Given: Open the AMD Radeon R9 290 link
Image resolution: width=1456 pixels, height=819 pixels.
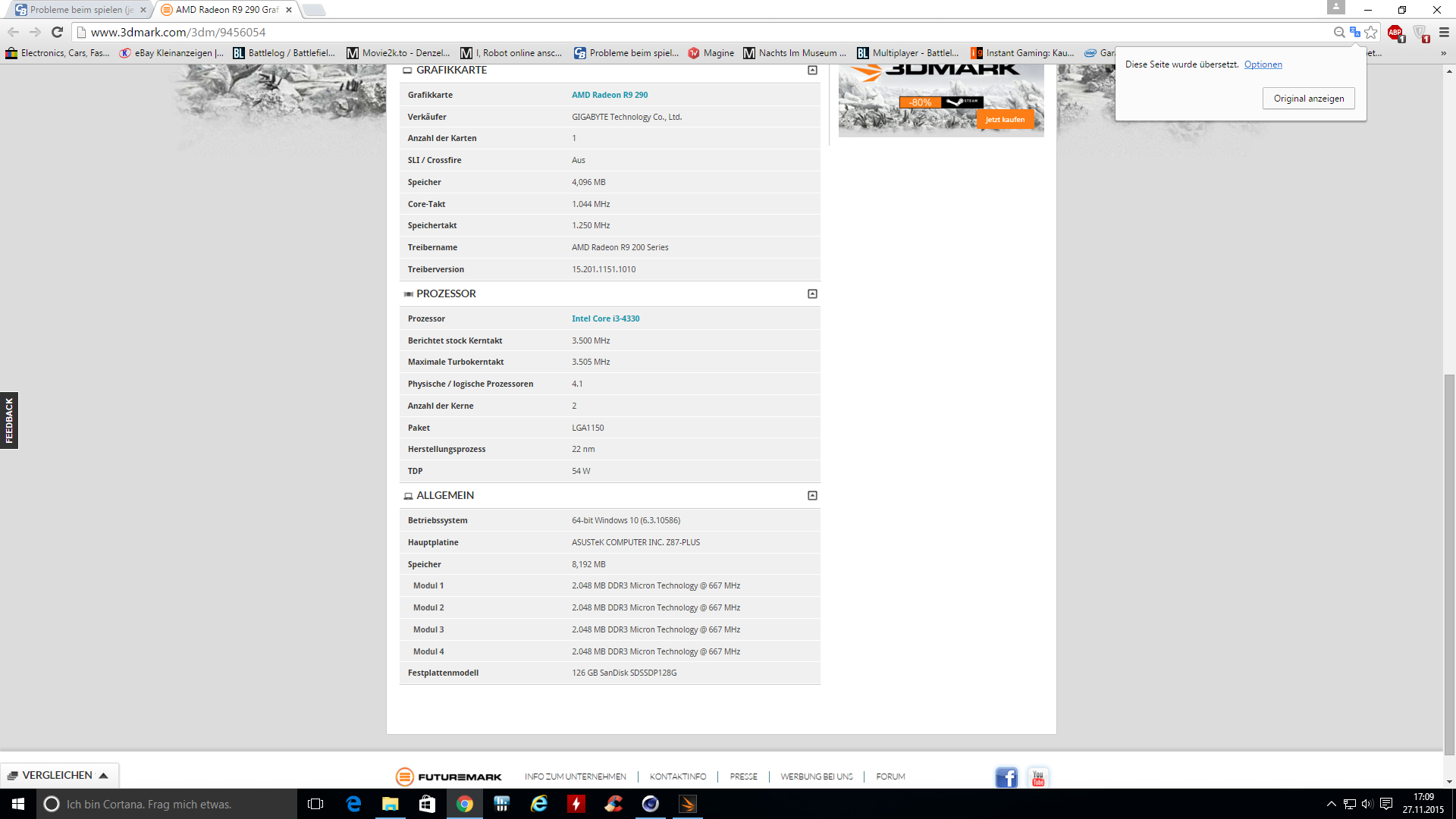Looking at the screenshot, I should [x=610, y=96].
